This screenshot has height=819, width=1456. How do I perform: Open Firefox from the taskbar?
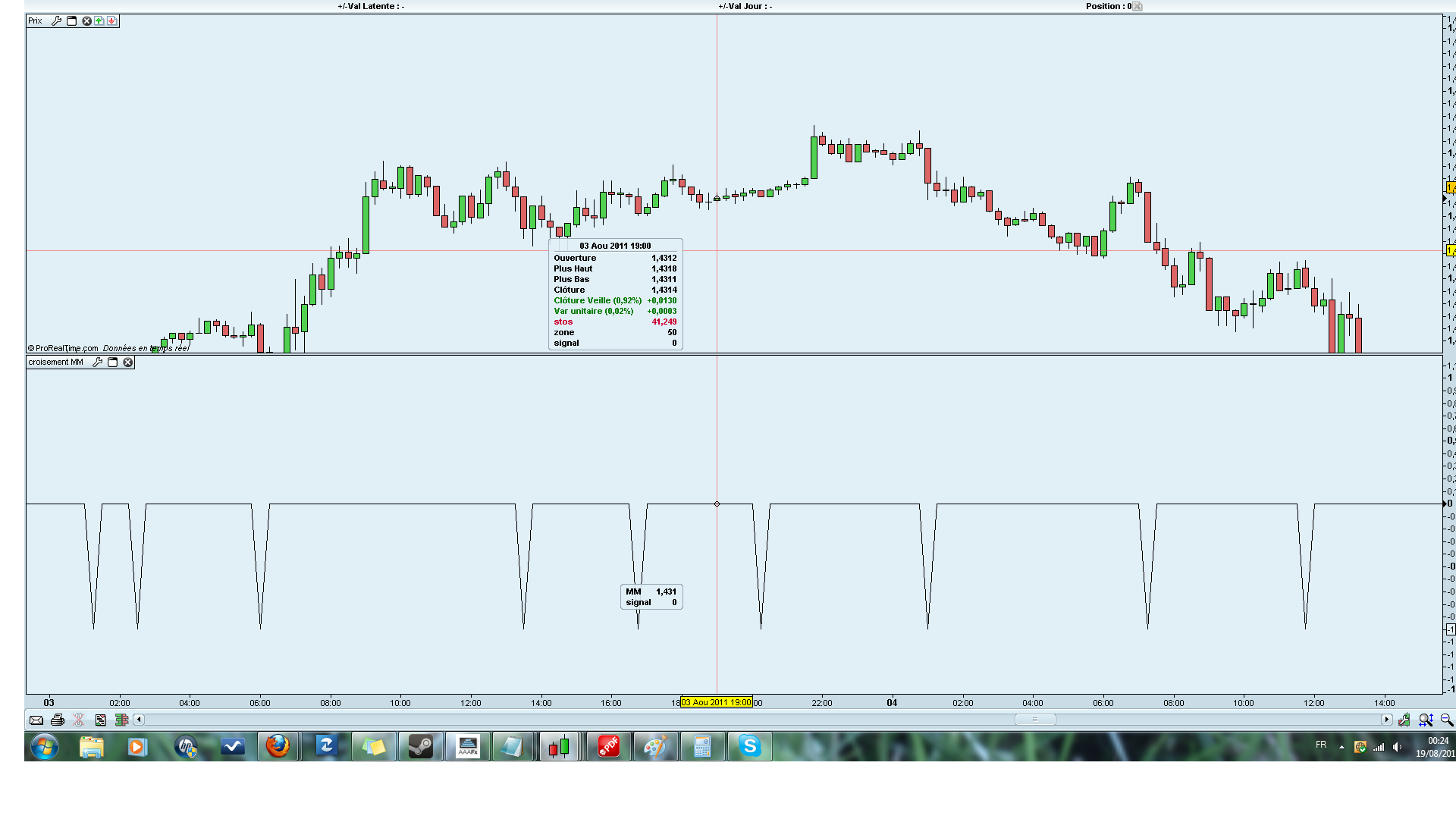[278, 747]
